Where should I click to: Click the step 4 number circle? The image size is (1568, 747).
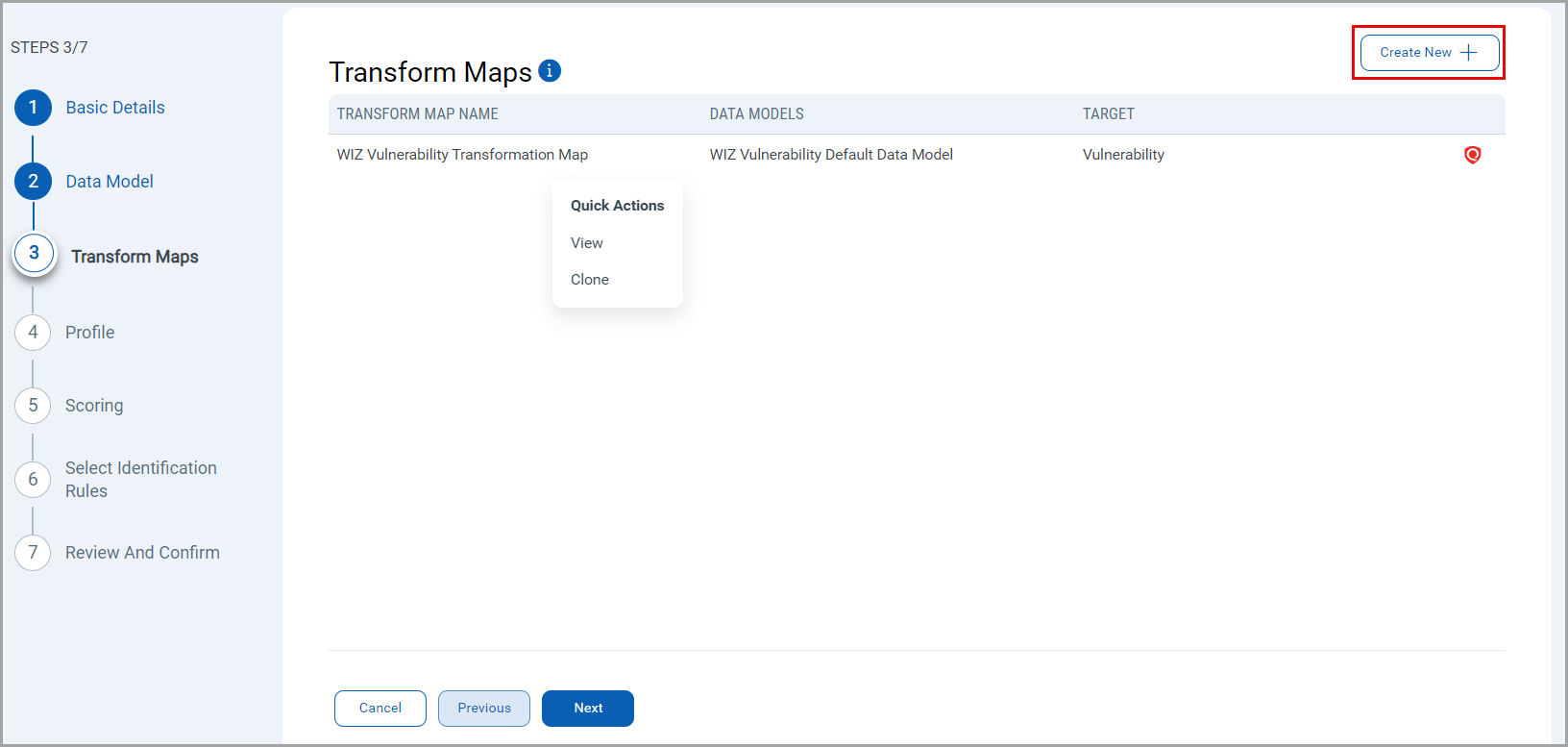click(x=34, y=333)
